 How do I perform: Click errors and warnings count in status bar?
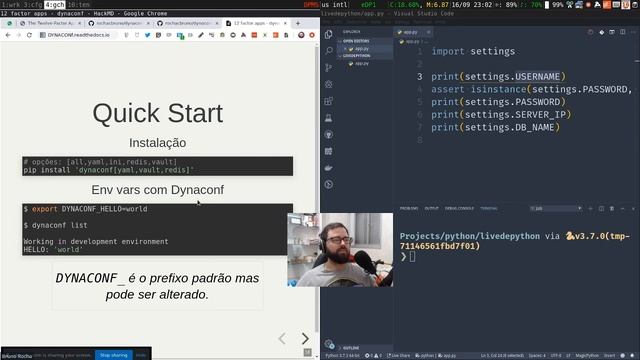[x=373, y=356]
